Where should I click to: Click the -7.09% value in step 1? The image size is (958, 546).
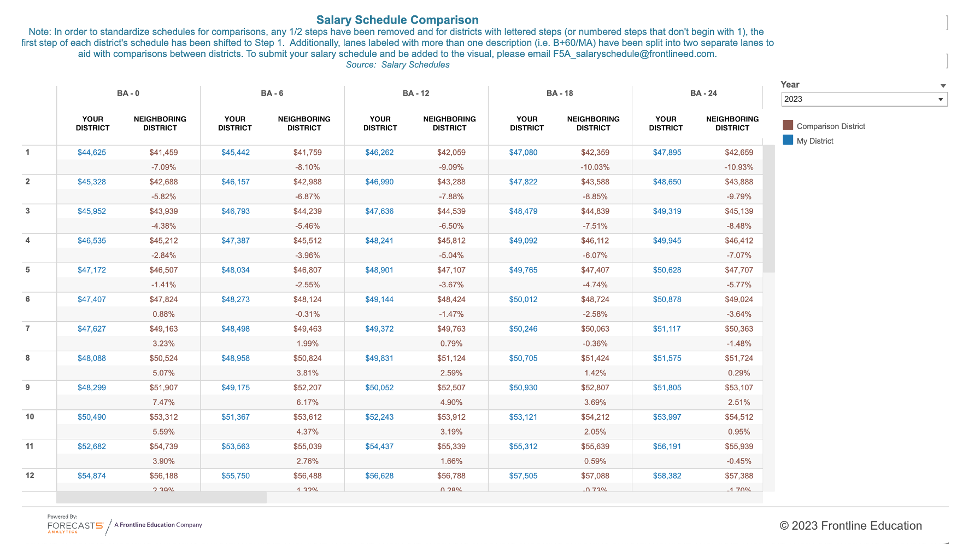[163, 167]
